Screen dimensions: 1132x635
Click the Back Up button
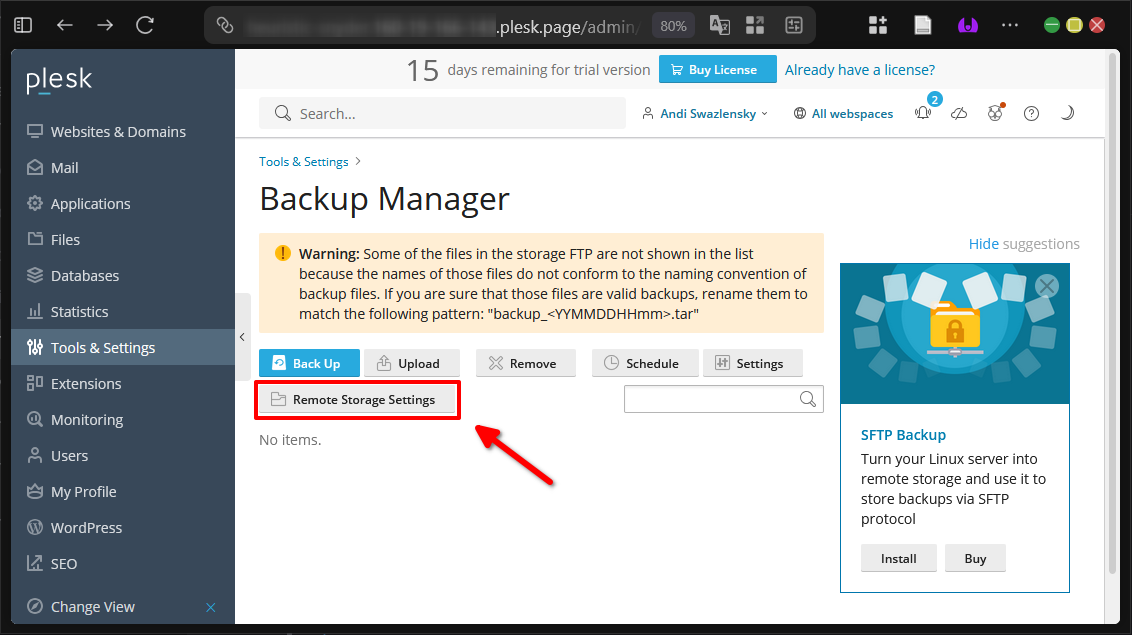click(308, 363)
